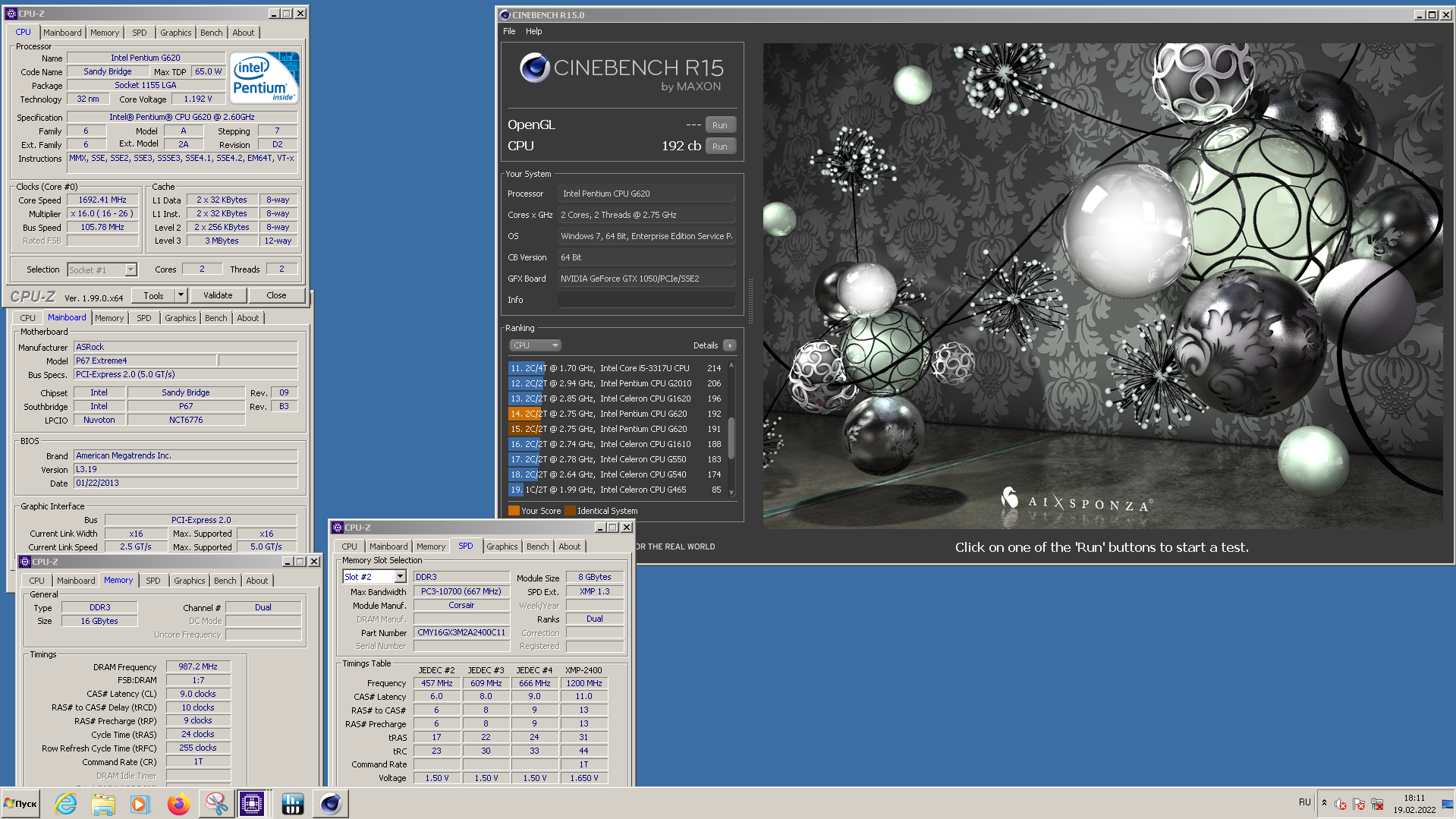Click the disconnected network tray icon

1377,804
